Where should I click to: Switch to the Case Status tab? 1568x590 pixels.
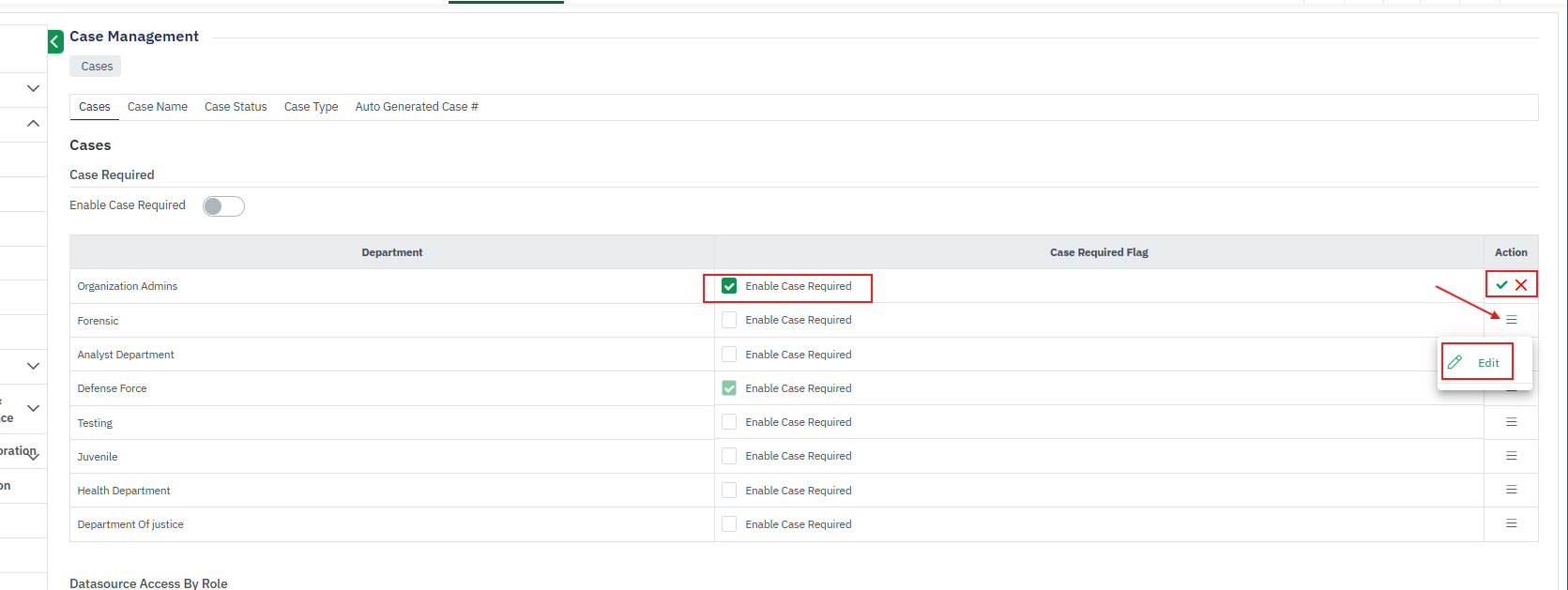click(236, 107)
